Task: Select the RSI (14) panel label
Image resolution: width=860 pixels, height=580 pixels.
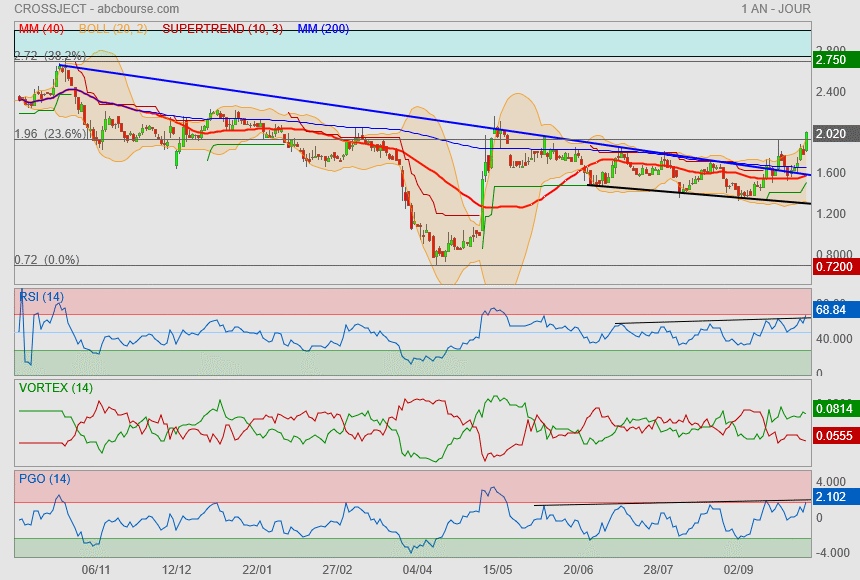Action: click(41, 296)
